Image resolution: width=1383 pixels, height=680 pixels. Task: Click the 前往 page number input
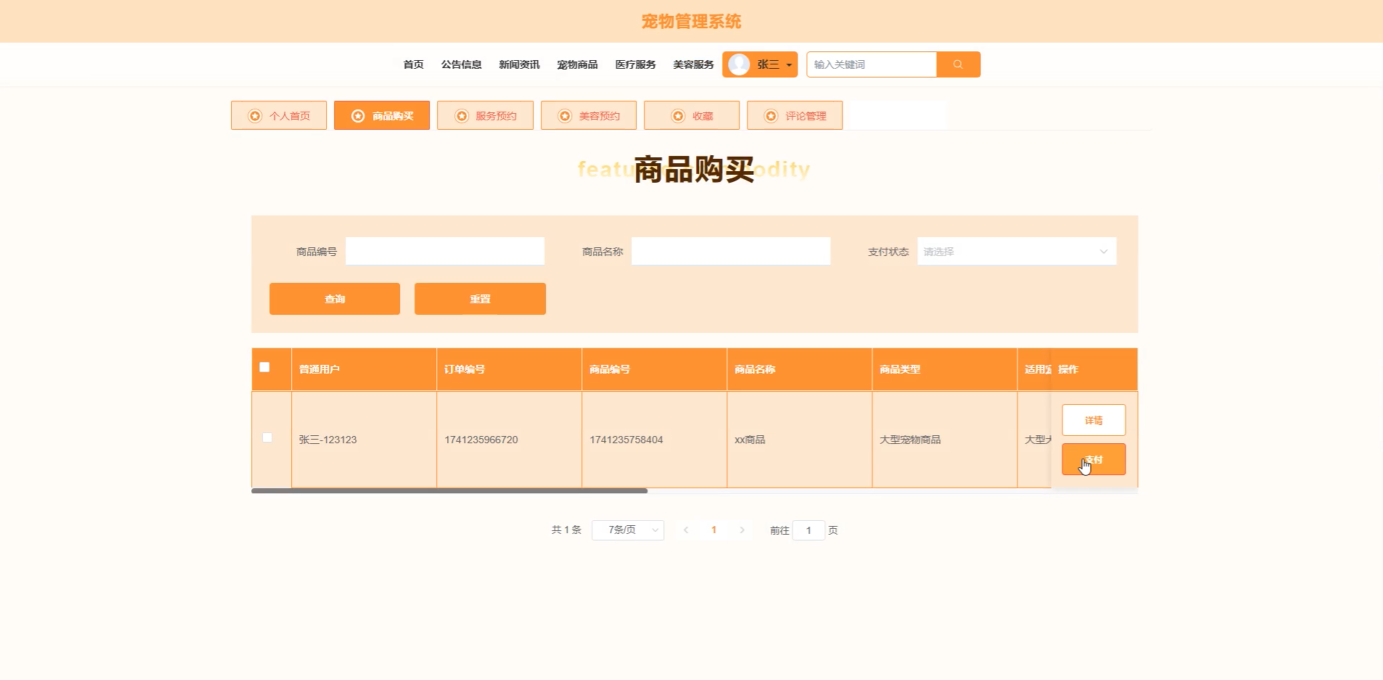click(x=809, y=530)
